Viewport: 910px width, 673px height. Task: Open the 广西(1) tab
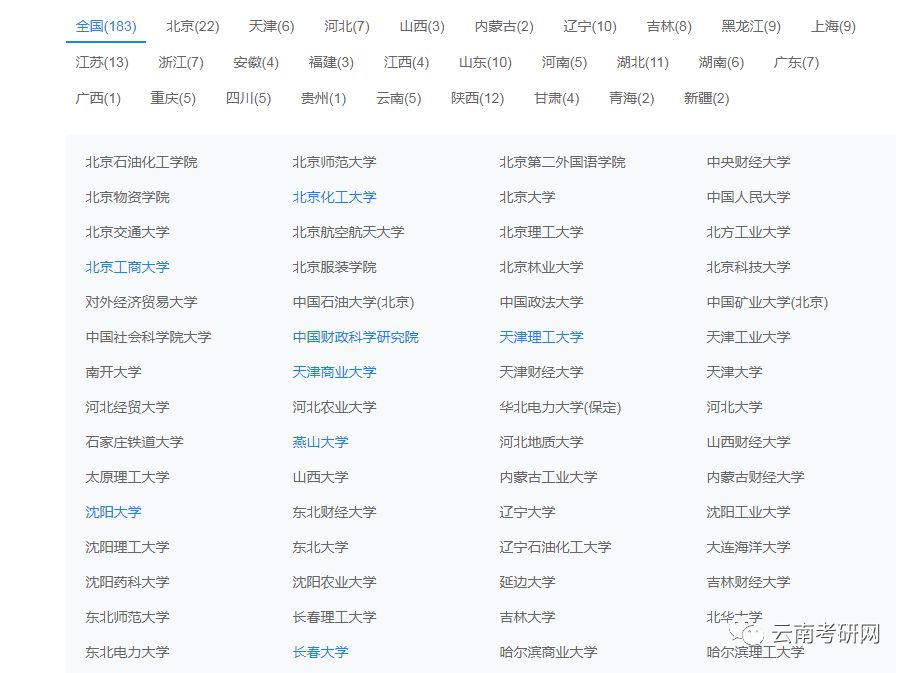click(98, 99)
